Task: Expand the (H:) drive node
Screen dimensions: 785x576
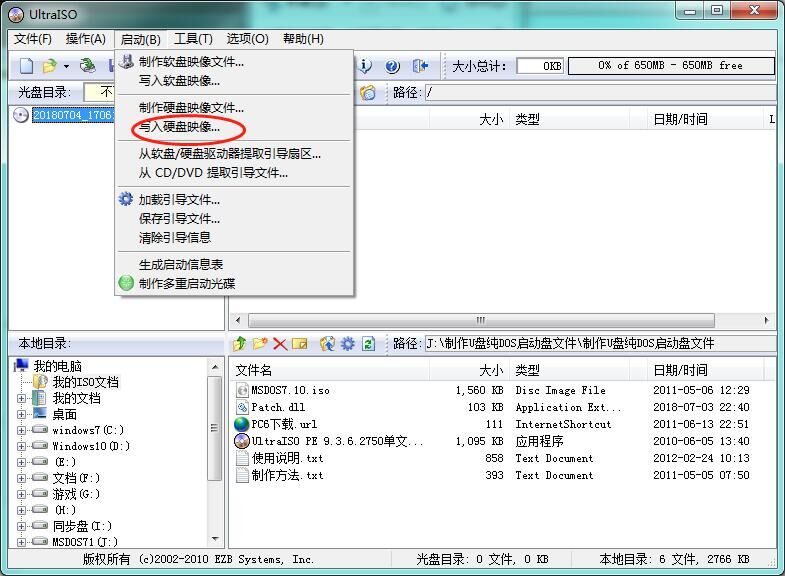Action: (21, 510)
